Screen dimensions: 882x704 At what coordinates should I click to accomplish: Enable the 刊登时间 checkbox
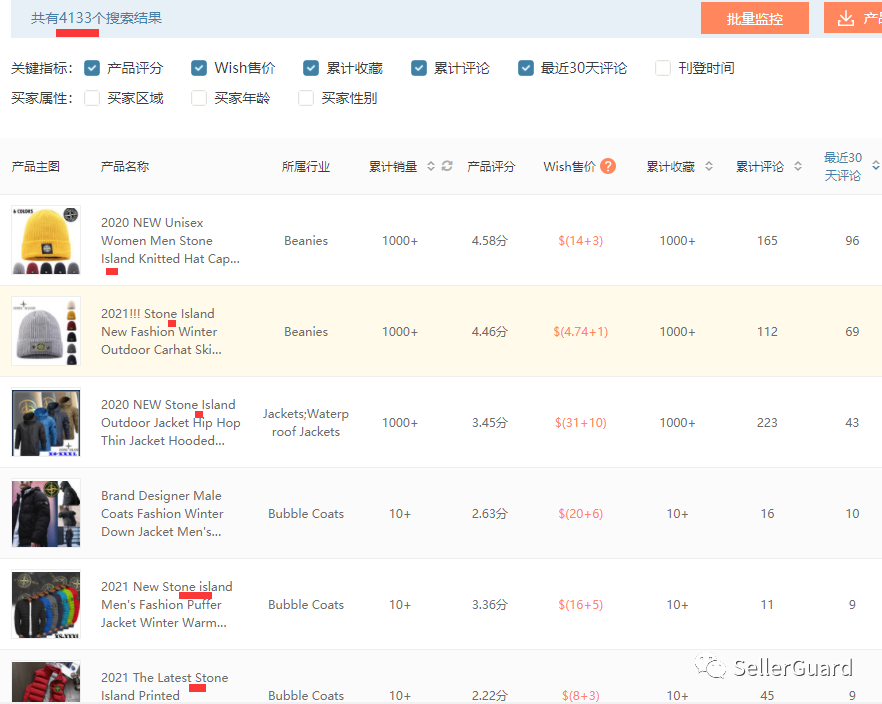(663, 68)
